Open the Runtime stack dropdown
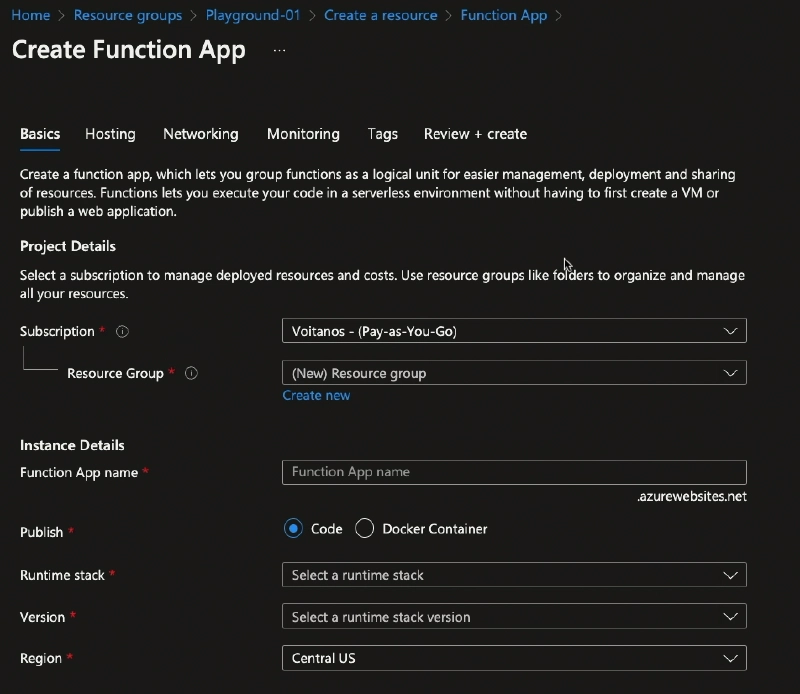 click(514, 575)
